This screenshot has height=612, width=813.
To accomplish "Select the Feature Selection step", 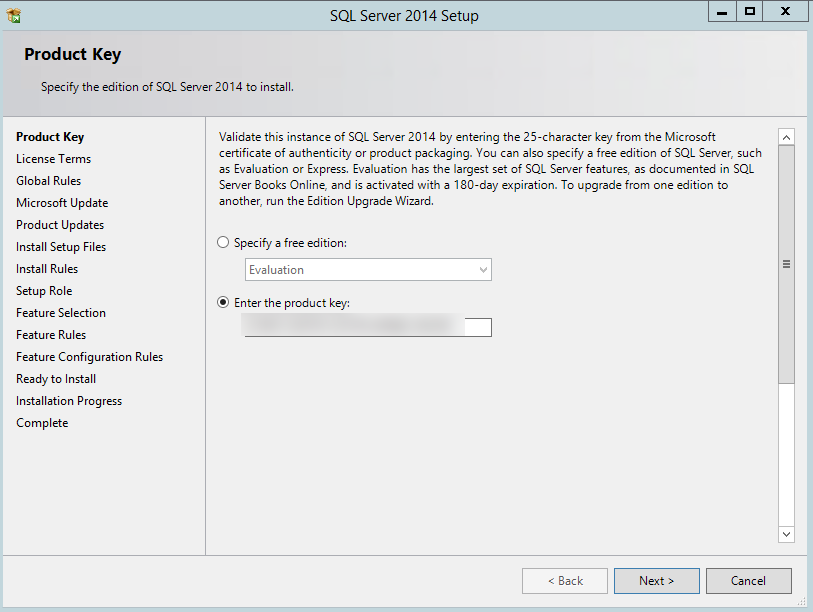I will click(61, 313).
